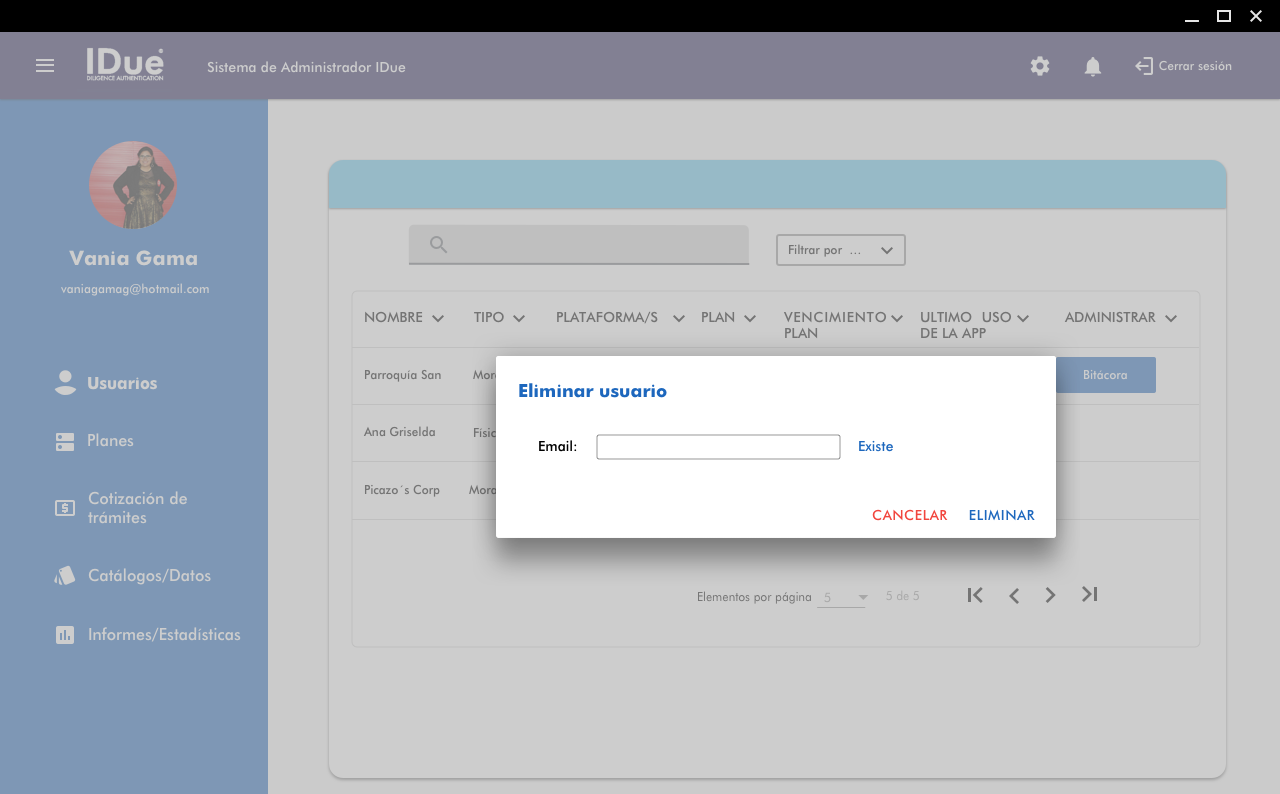Open Planes section in sidebar

[x=110, y=441]
